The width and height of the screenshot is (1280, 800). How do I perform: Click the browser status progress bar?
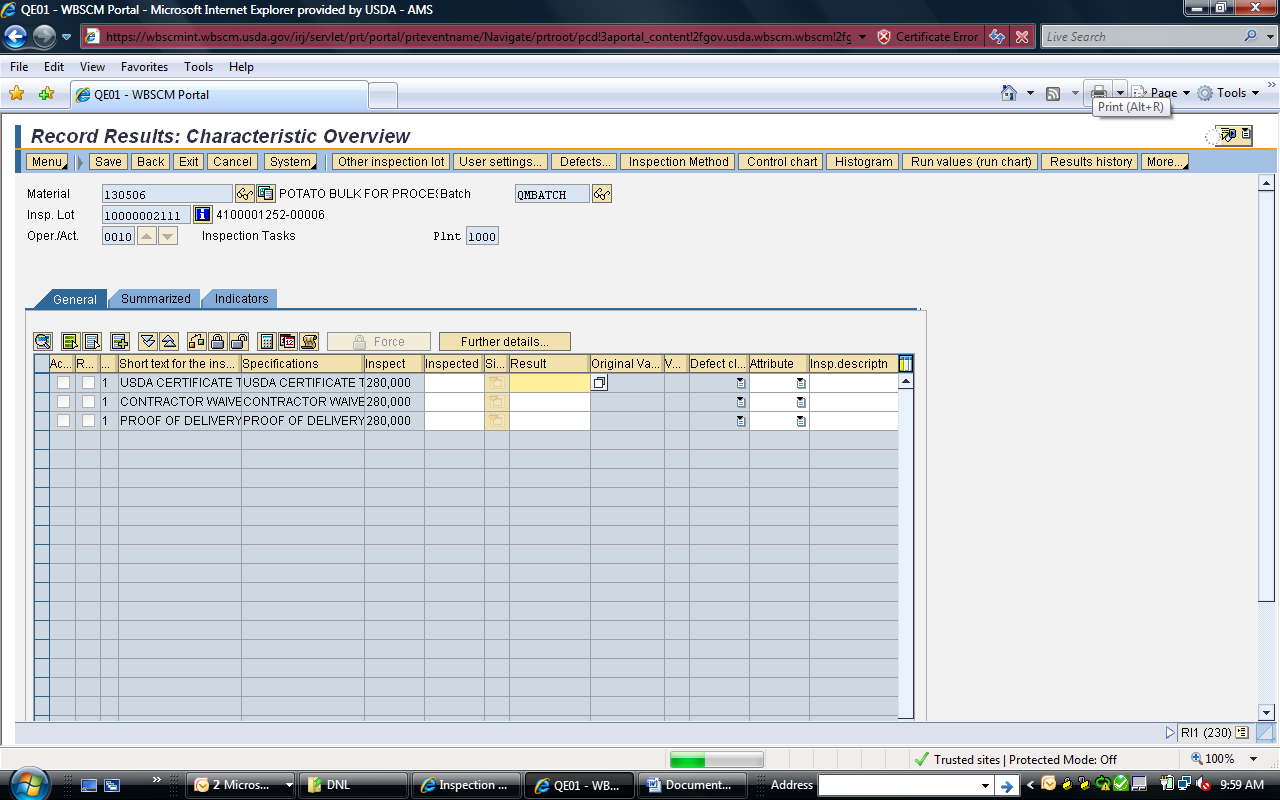716,760
